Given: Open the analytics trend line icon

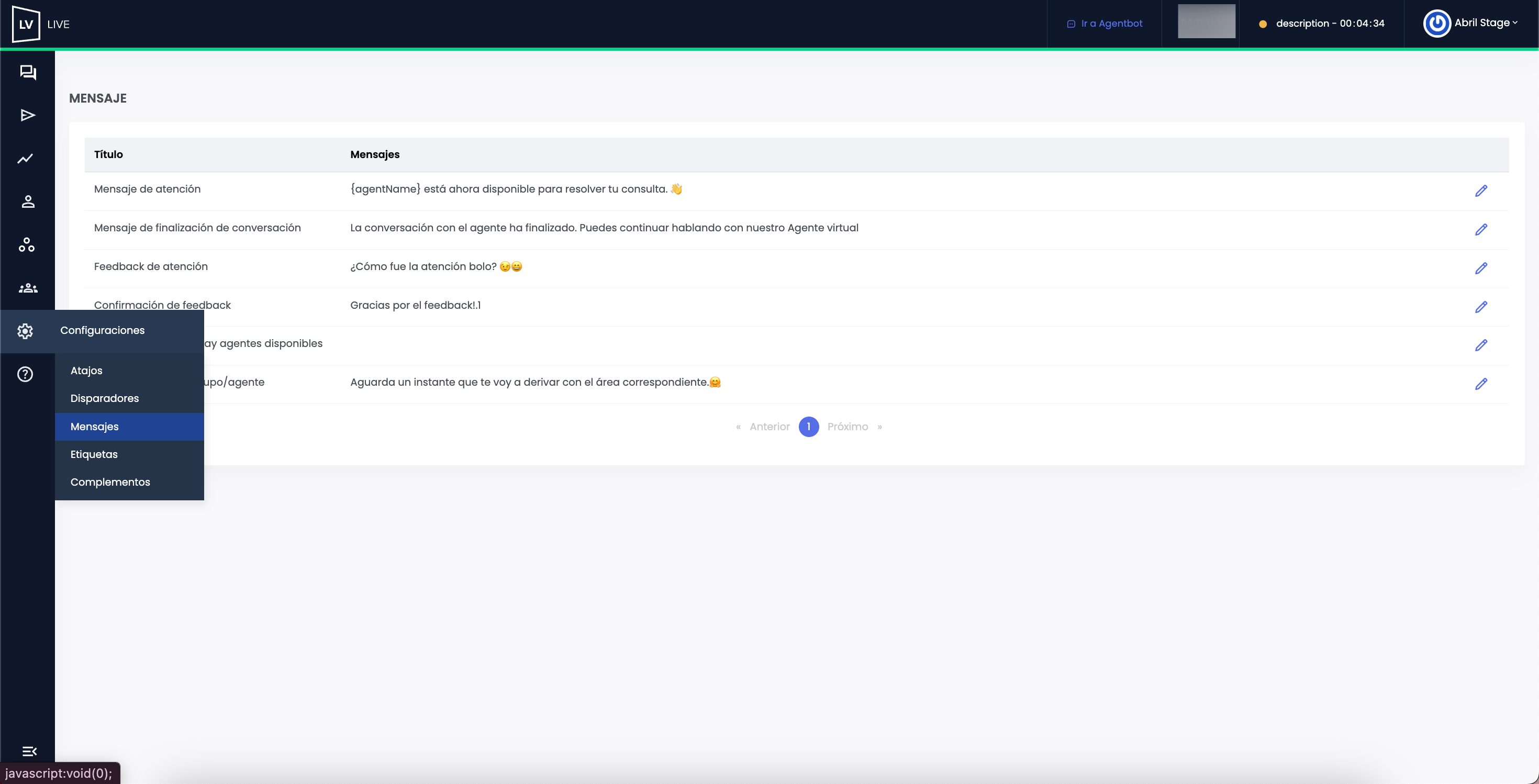Looking at the screenshot, I should pos(26,159).
